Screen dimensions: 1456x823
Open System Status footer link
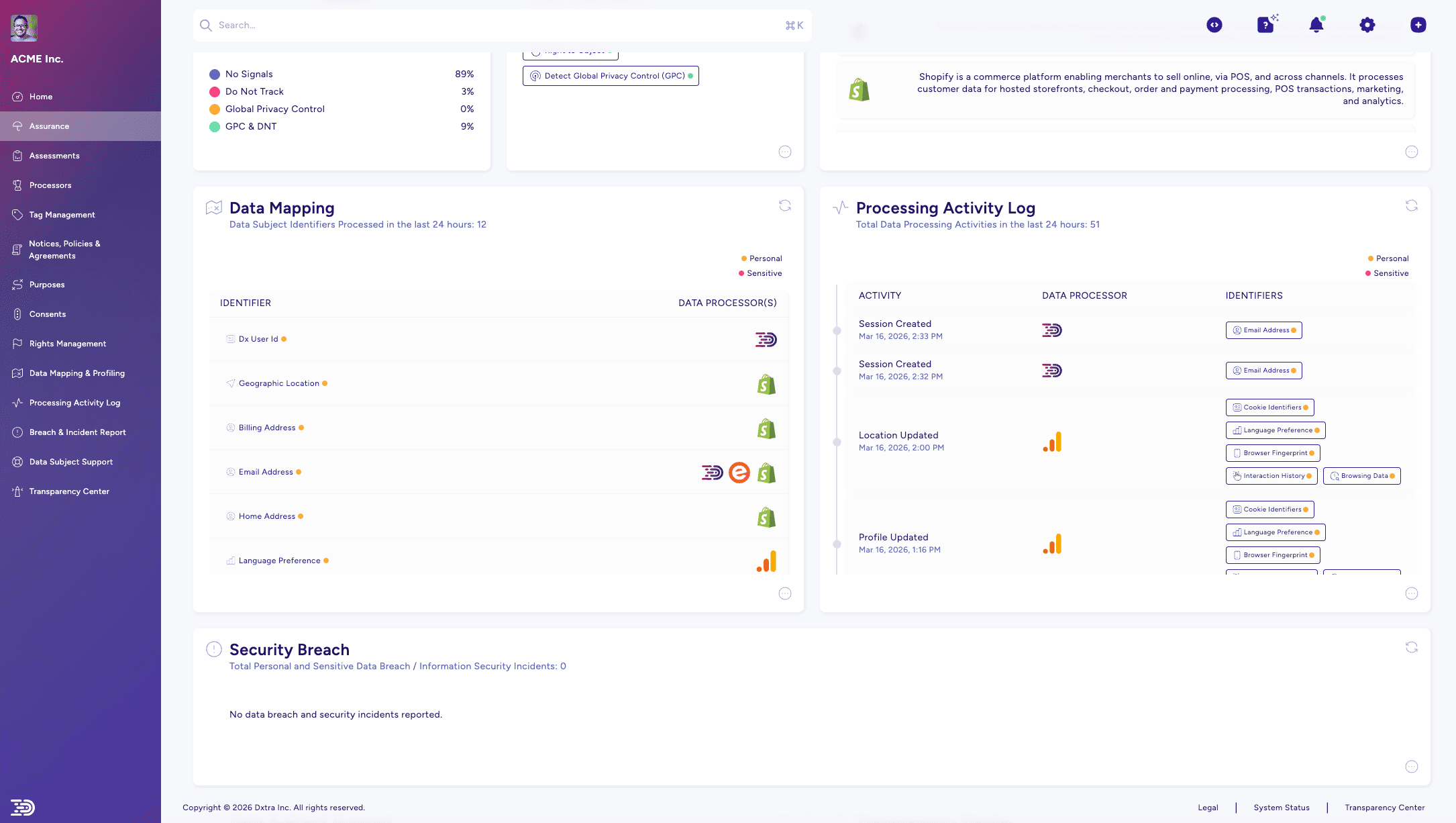coord(1281,808)
